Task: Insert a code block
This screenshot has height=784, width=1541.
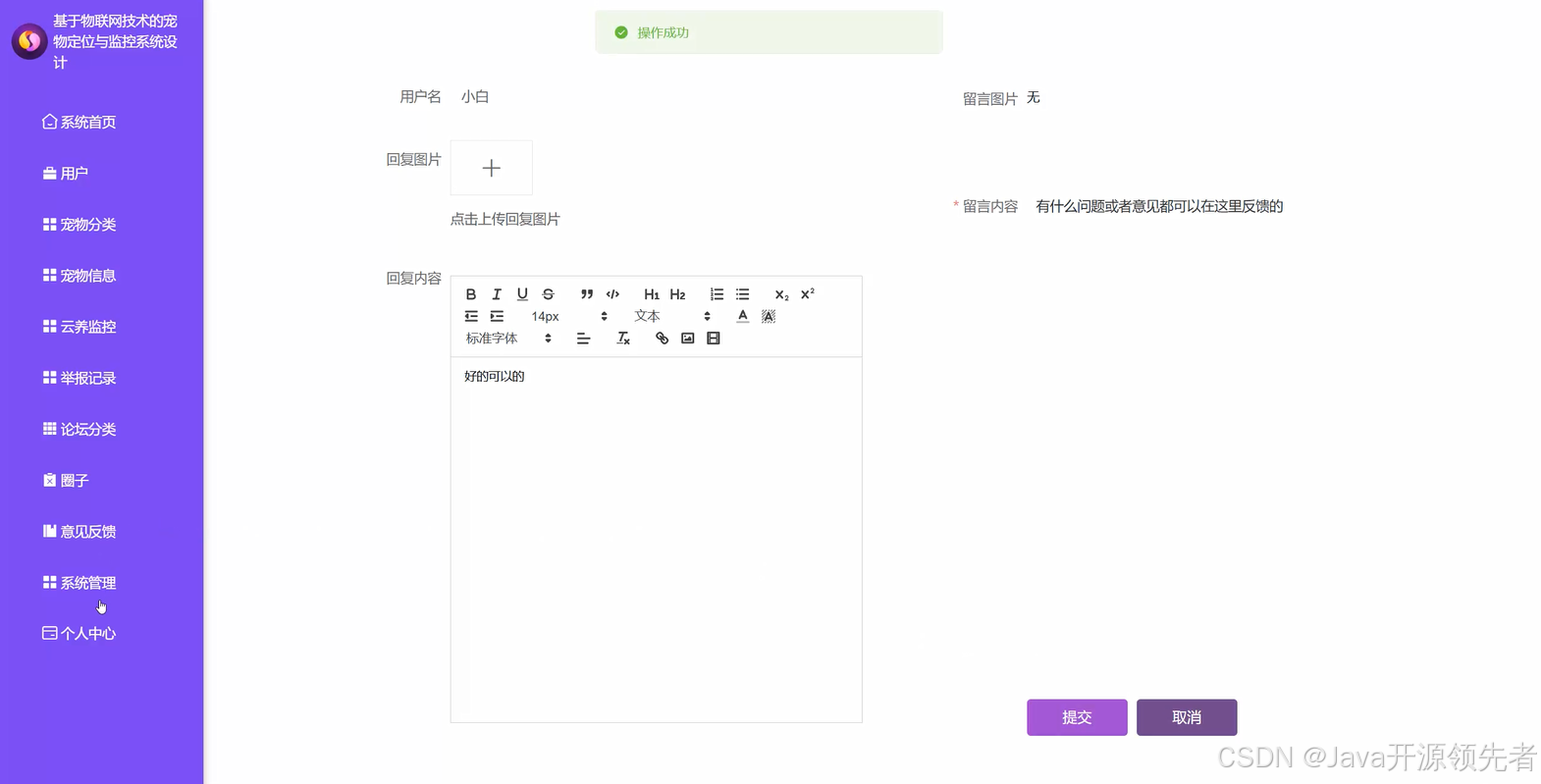Action: coord(613,294)
